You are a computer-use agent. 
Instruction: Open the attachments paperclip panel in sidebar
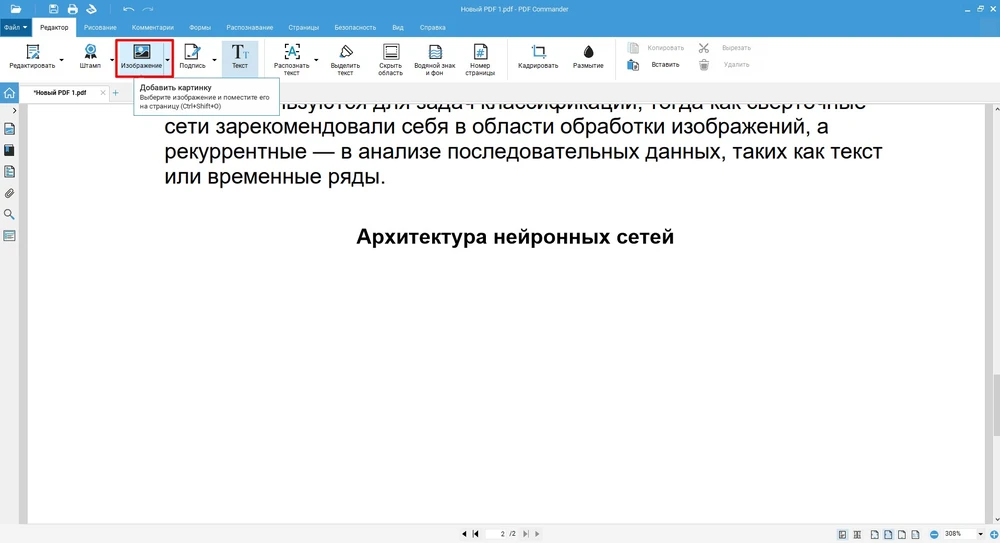click(9, 193)
